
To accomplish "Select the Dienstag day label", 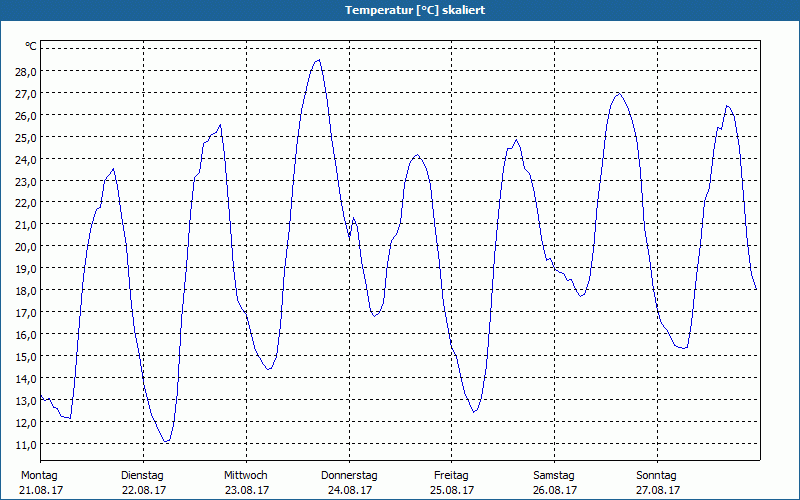I will click(142, 475).
